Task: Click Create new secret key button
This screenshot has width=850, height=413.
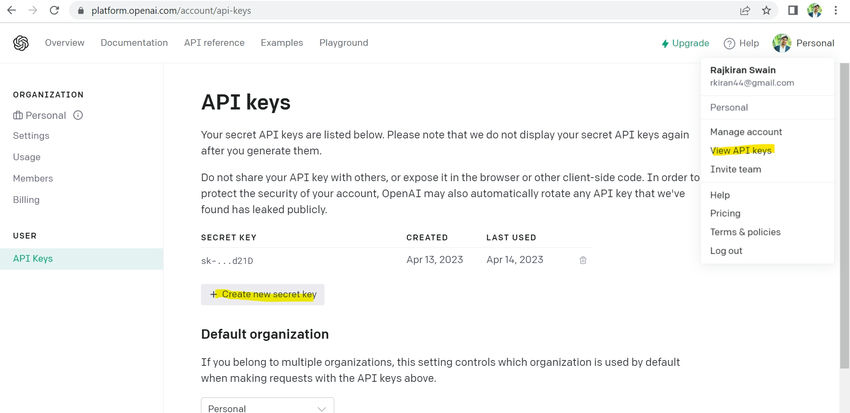Action: pyautogui.click(x=262, y=294)
